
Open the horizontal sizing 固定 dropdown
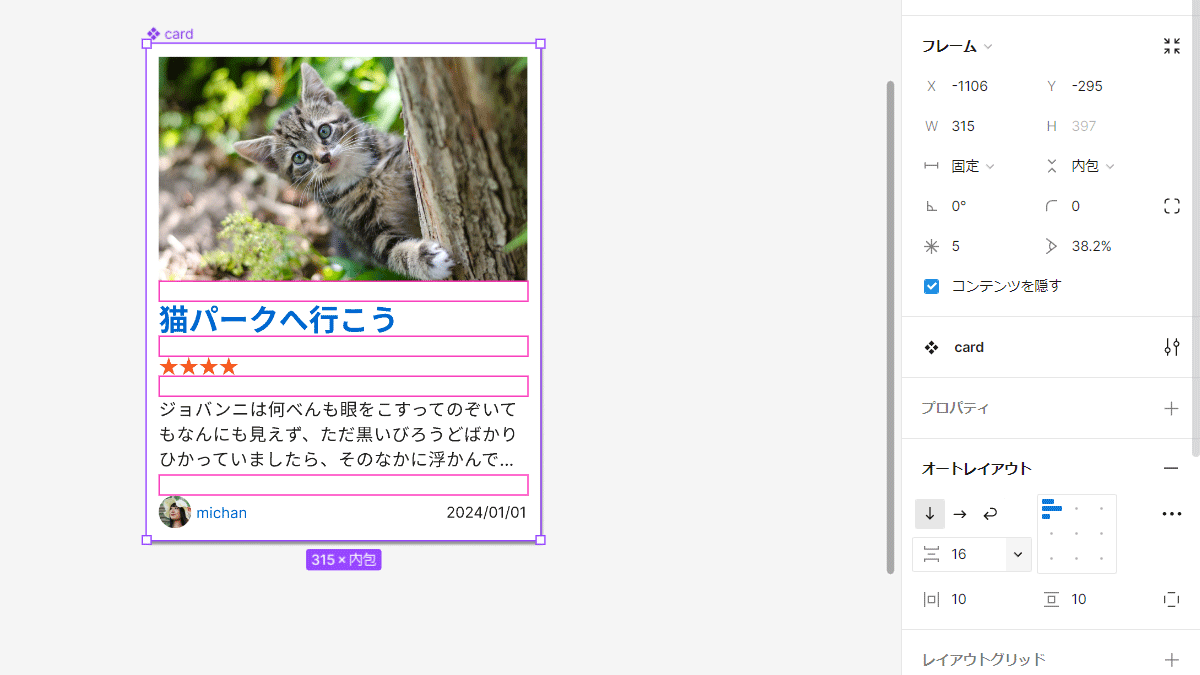[x=973, y=166]
